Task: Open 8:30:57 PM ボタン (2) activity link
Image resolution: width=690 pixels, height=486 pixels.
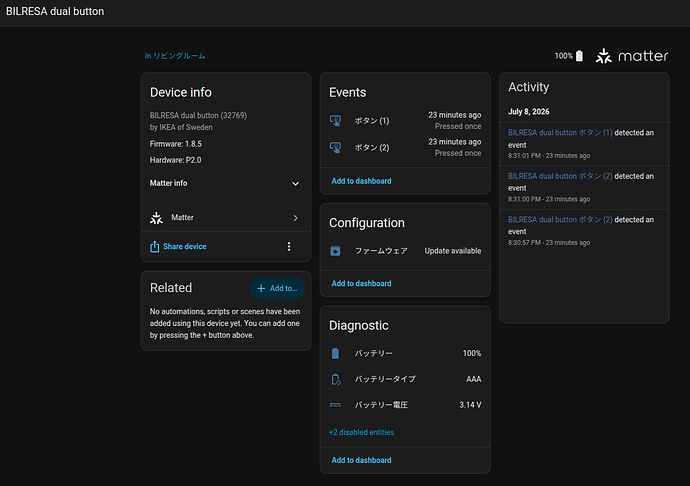Action: [x=560, y=220]
